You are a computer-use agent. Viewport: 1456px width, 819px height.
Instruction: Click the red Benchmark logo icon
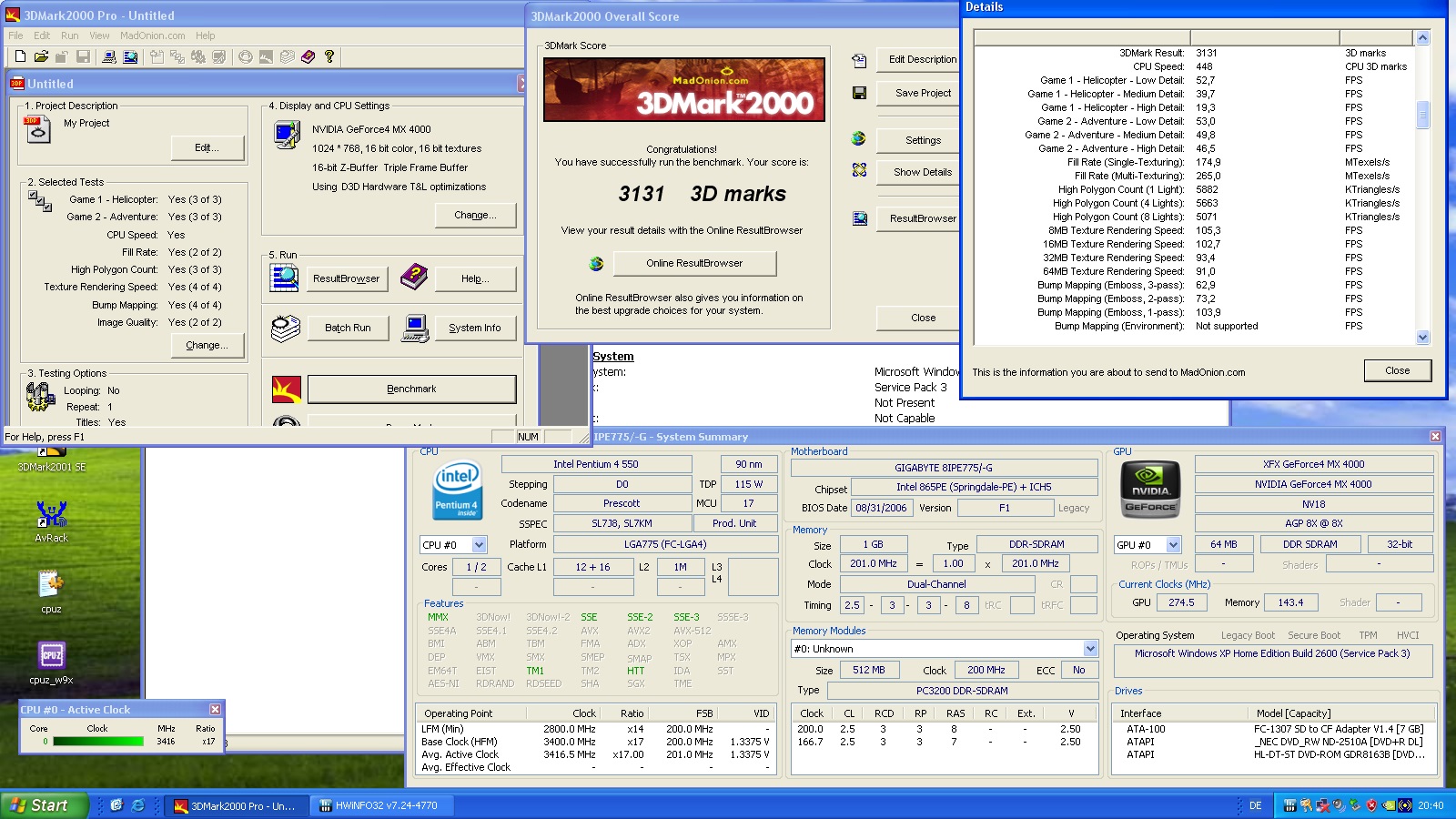tap(287, 389)
